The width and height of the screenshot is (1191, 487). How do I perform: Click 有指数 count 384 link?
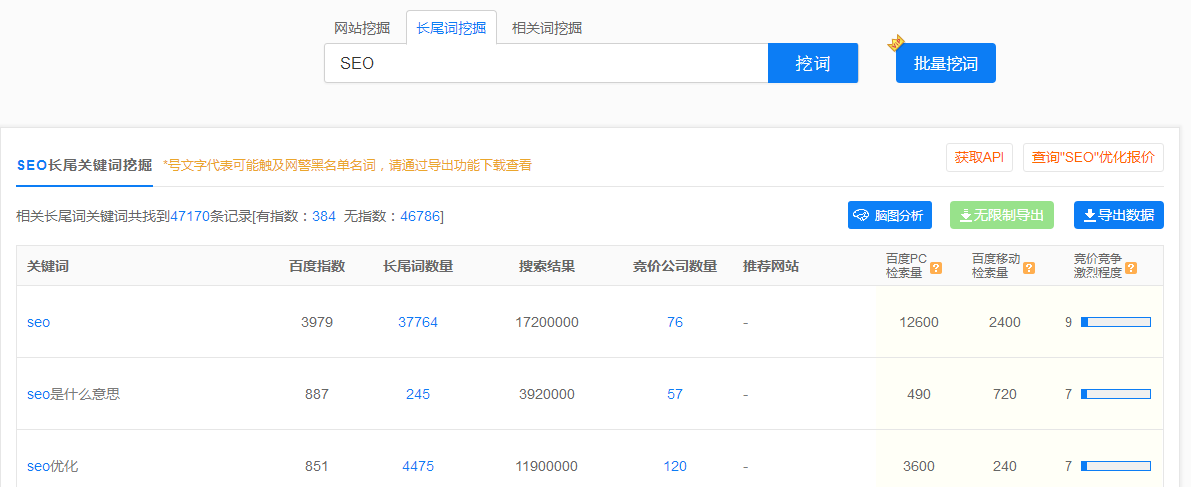324,216
